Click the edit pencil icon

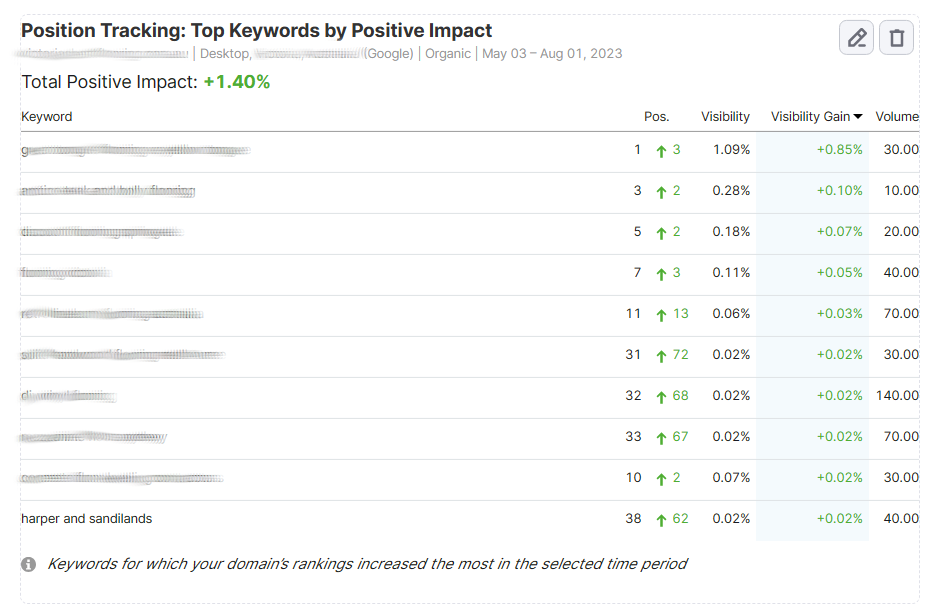tap(856, 38)
